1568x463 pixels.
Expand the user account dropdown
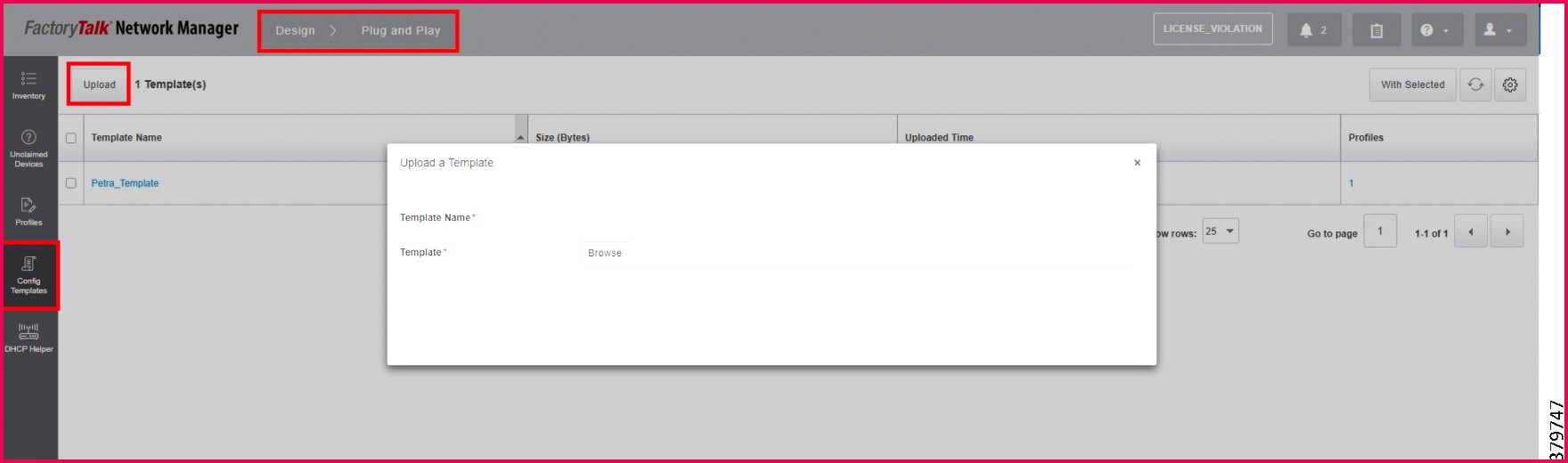click(1499, 30)
